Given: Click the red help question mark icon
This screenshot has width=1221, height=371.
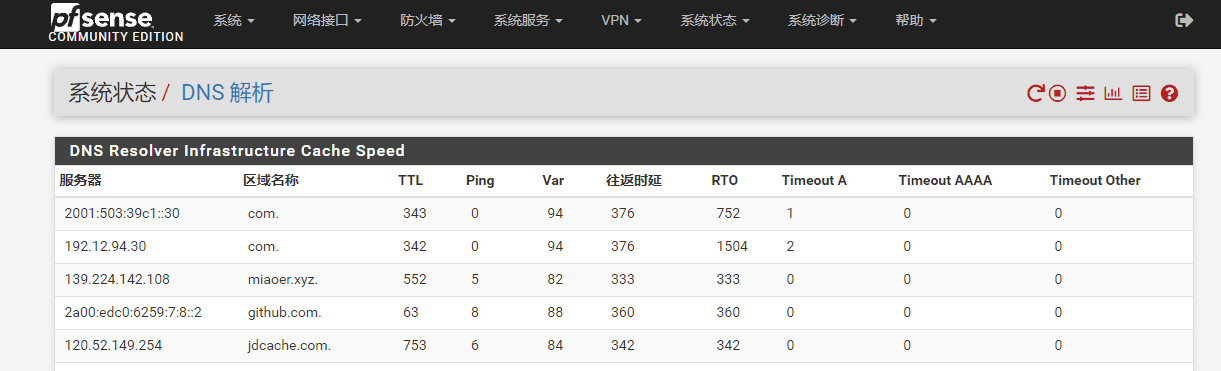Looking at the screenshot, I should pyautogui.click(x=1169, y=93).
